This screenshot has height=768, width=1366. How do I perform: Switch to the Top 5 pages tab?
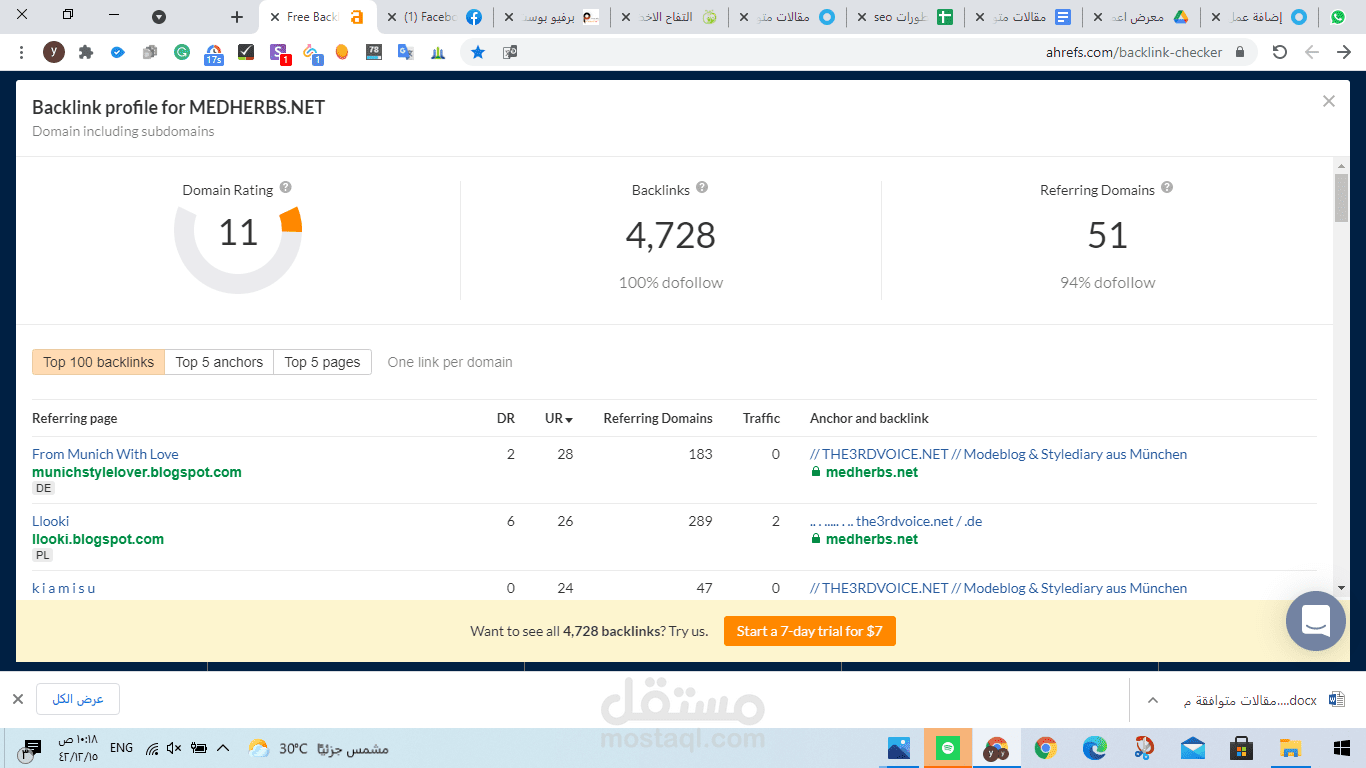click(322, 362)
